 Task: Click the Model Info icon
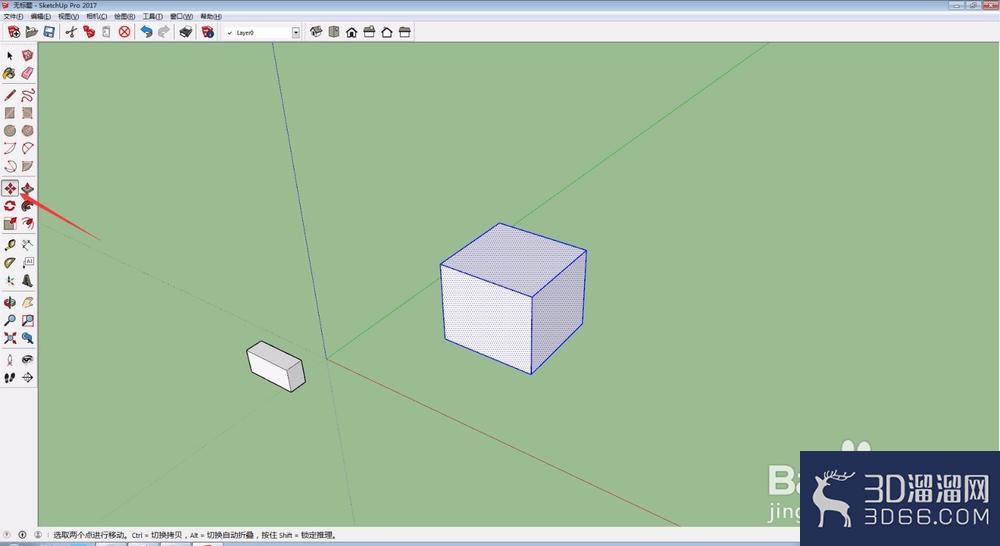(208, 32)
